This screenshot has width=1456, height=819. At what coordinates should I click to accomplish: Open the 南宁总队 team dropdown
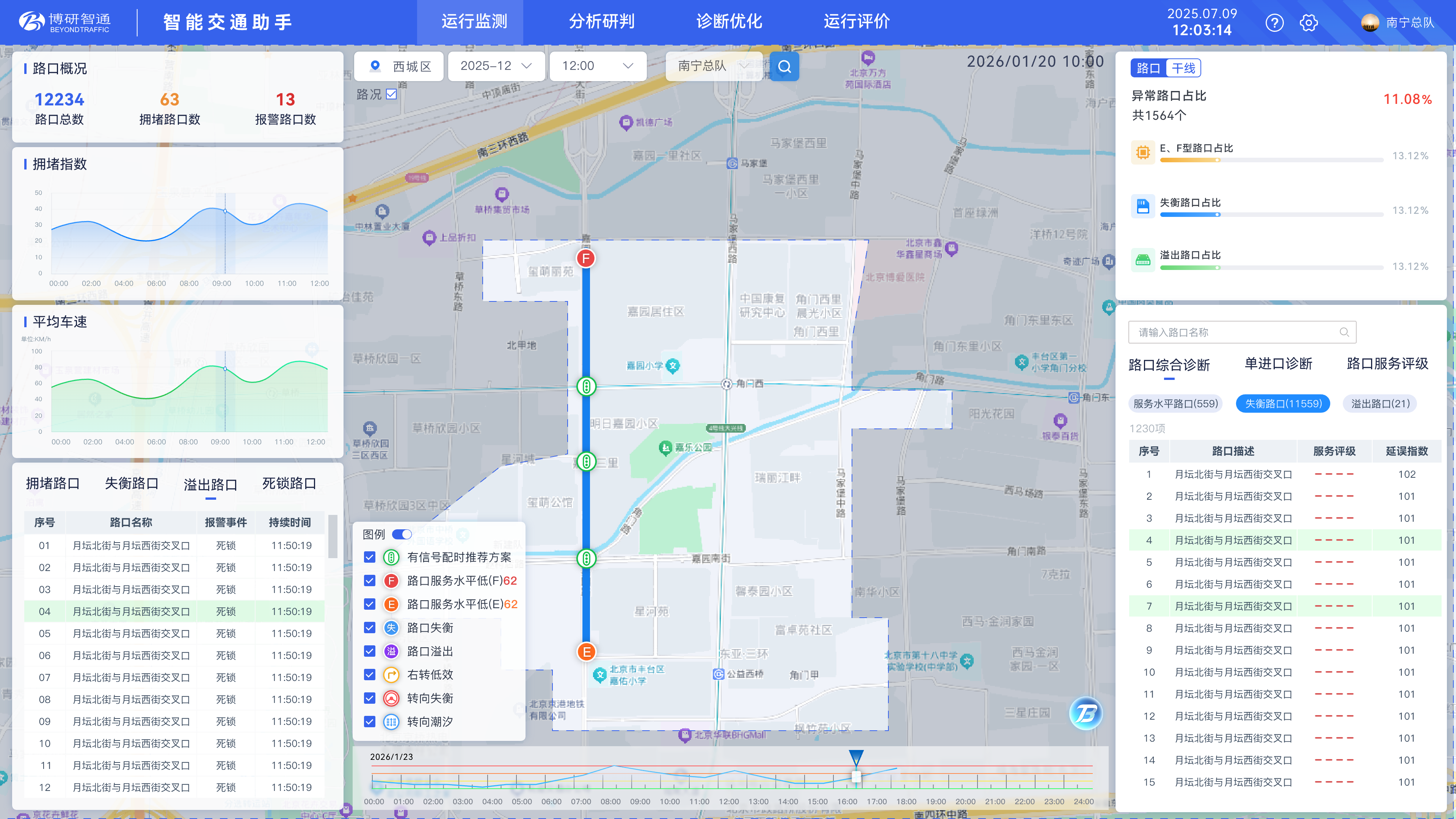(x=714, y=66)
